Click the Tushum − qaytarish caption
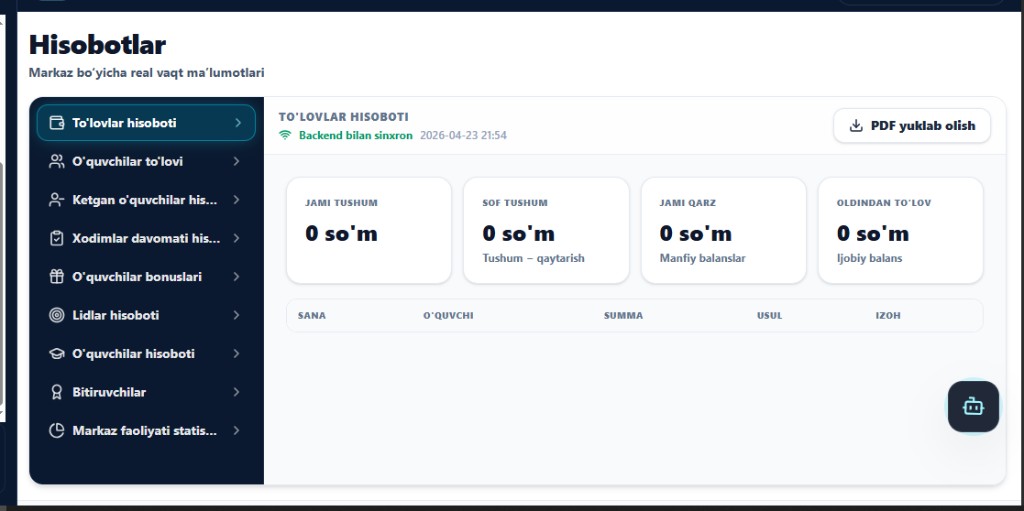Viewport: 1024px width, 511px height. [x=533, y=258]
